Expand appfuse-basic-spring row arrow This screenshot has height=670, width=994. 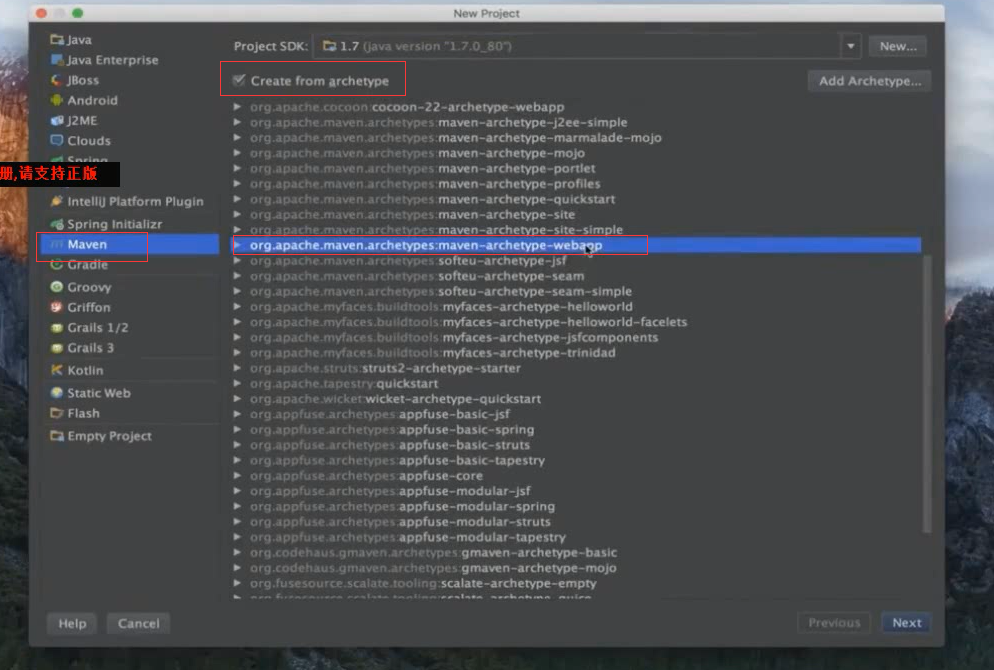(237, 429)
